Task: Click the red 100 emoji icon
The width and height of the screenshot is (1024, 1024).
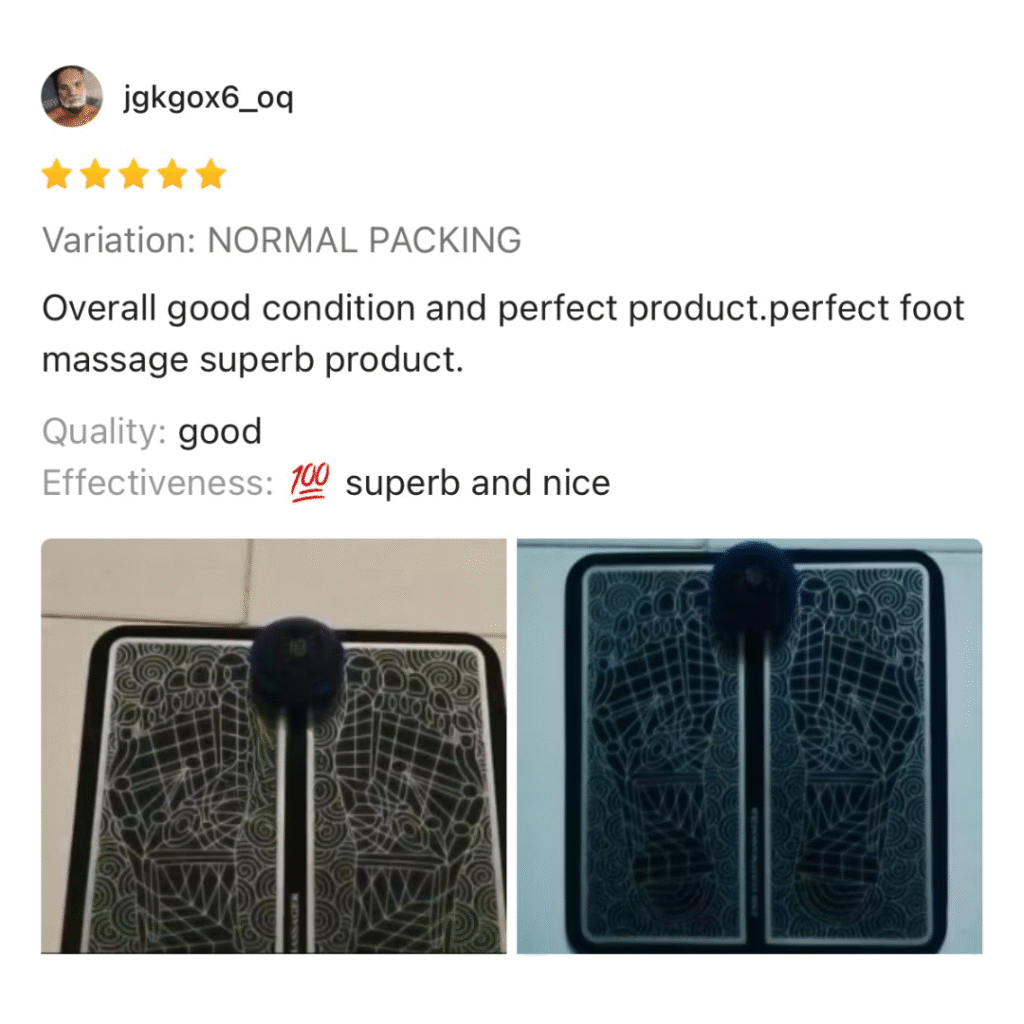Action: 310,483
